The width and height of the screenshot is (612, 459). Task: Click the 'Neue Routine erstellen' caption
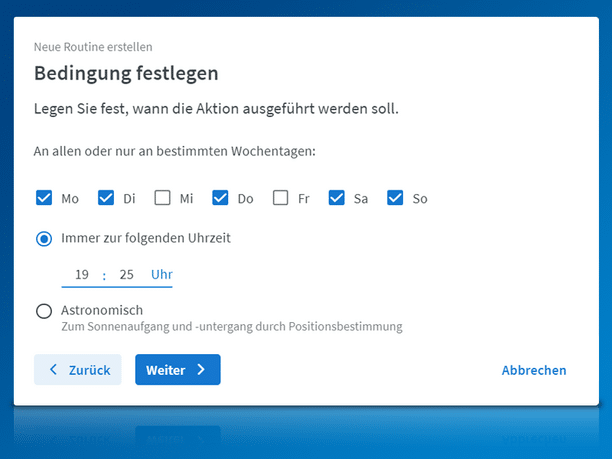pos(93,46)
